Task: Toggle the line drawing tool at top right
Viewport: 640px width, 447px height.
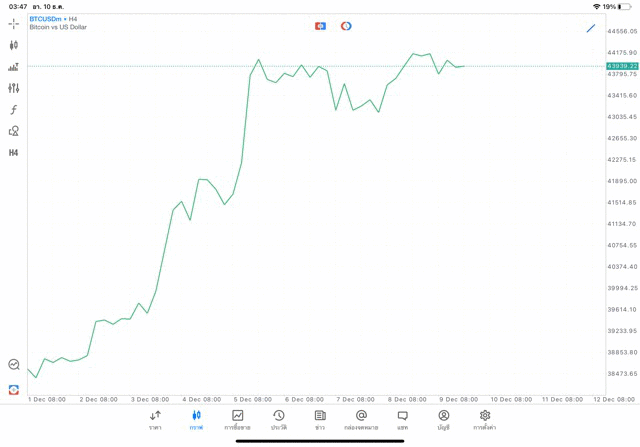Action: pyautogui.click(x=591, y=28)
